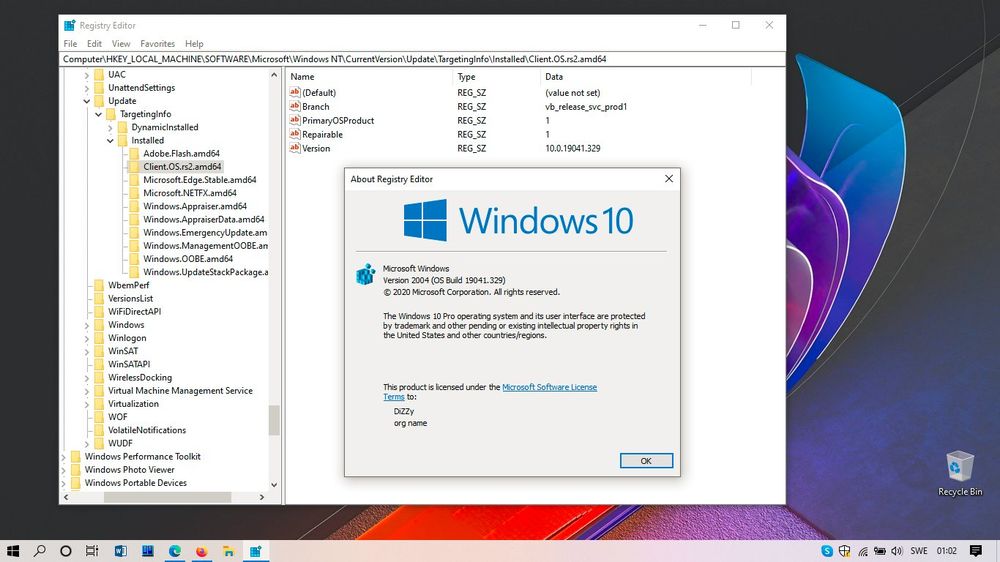
Task: Click horizontal scrollbar right arrow in tree
Action: (261, 497)
